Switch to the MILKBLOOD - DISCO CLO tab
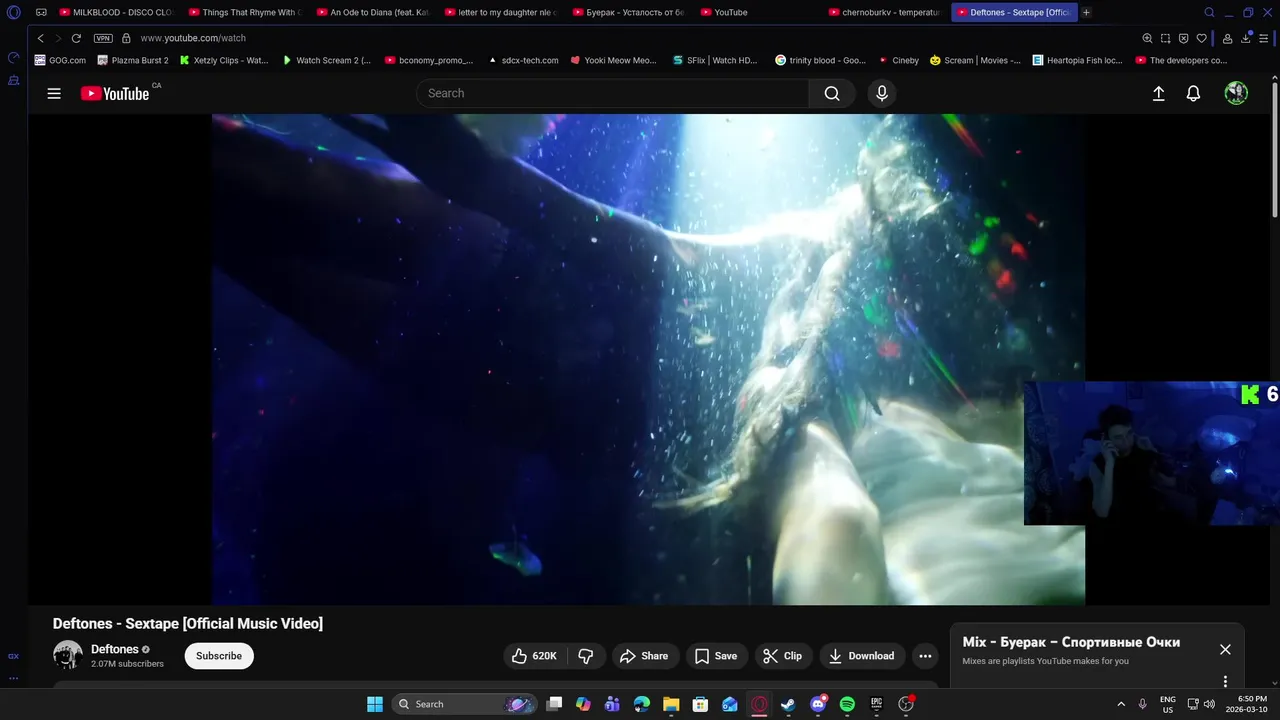The height and width of the screenshot is (720, 1280). tap(115, 12)
